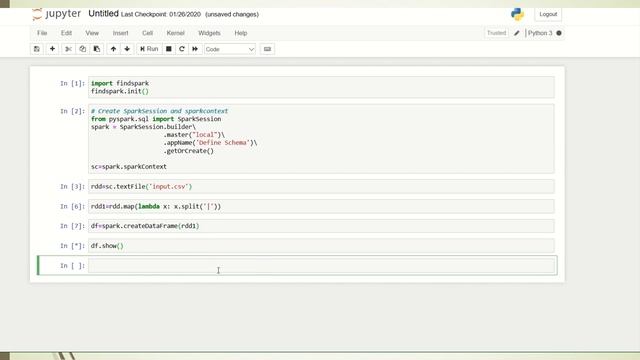Click the pencil edit mode icon
The image size is (640, 360).
pos(517,33)
